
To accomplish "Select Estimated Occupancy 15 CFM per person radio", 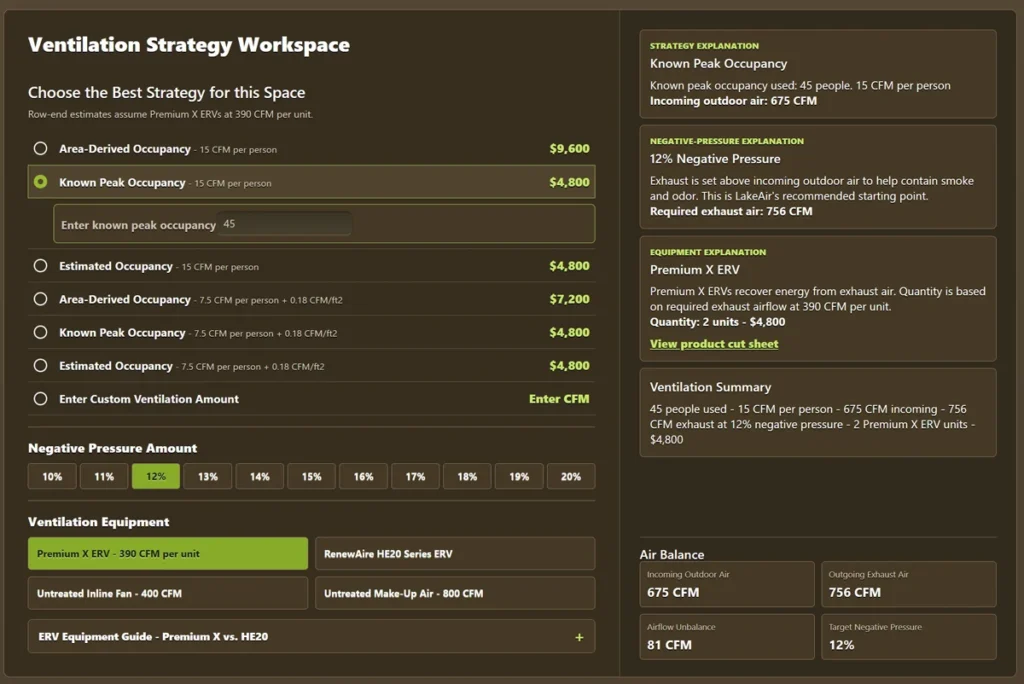I will tap(40, 266).
